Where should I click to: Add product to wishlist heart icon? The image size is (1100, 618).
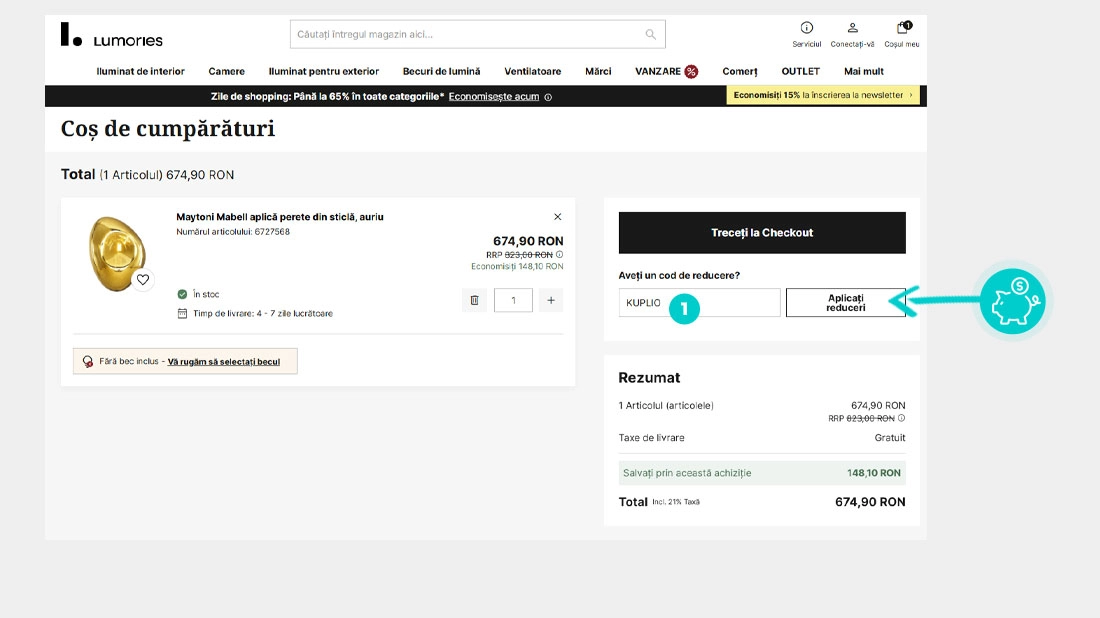point(143,279)
